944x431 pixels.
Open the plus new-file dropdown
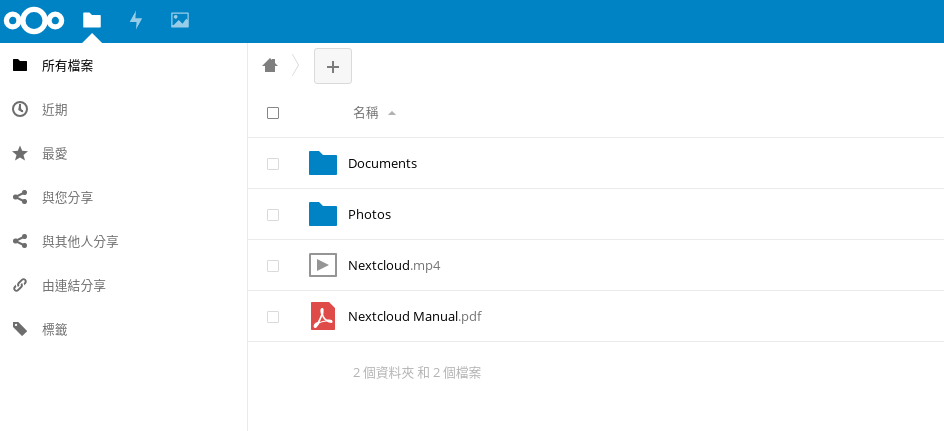(333, 66)
